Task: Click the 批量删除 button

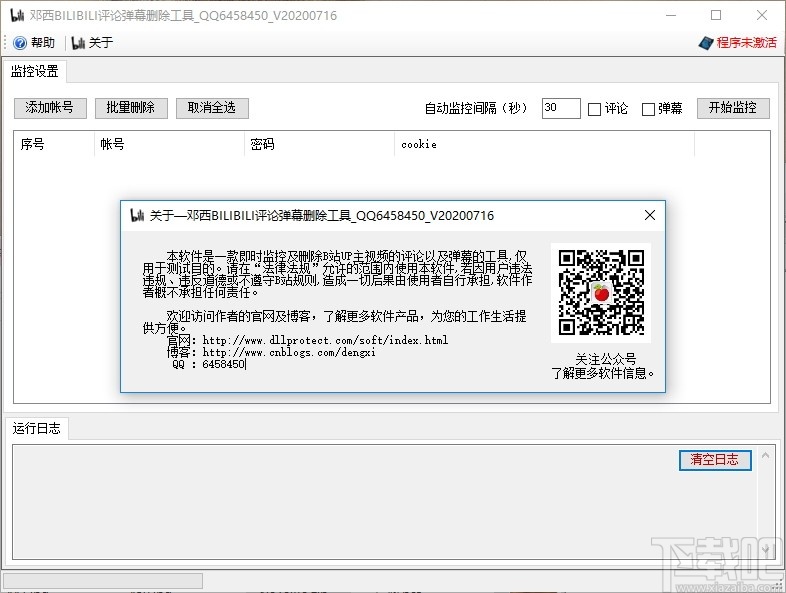Action: [131, 108]
